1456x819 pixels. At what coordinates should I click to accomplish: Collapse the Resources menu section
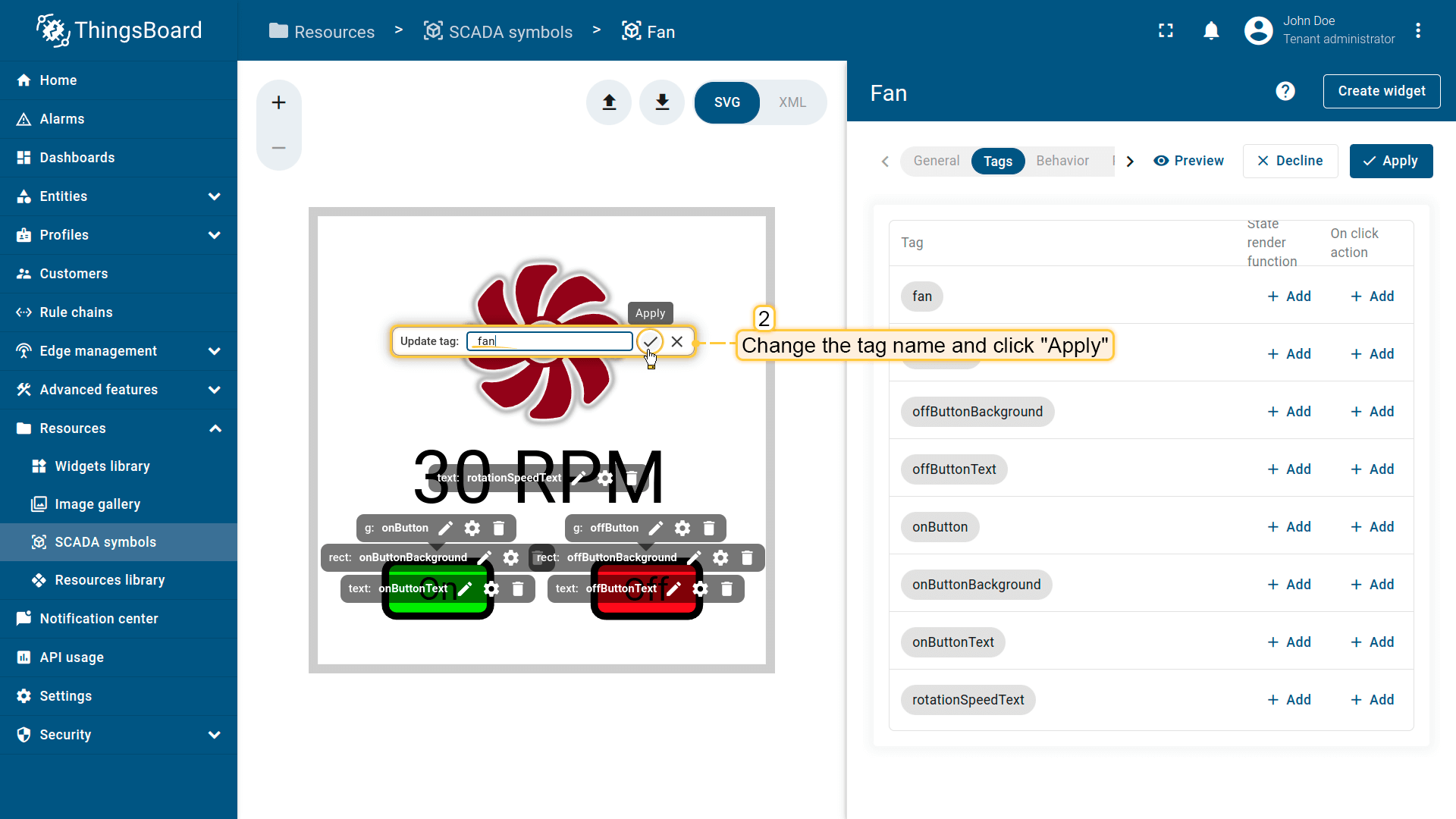click(215, 428)
